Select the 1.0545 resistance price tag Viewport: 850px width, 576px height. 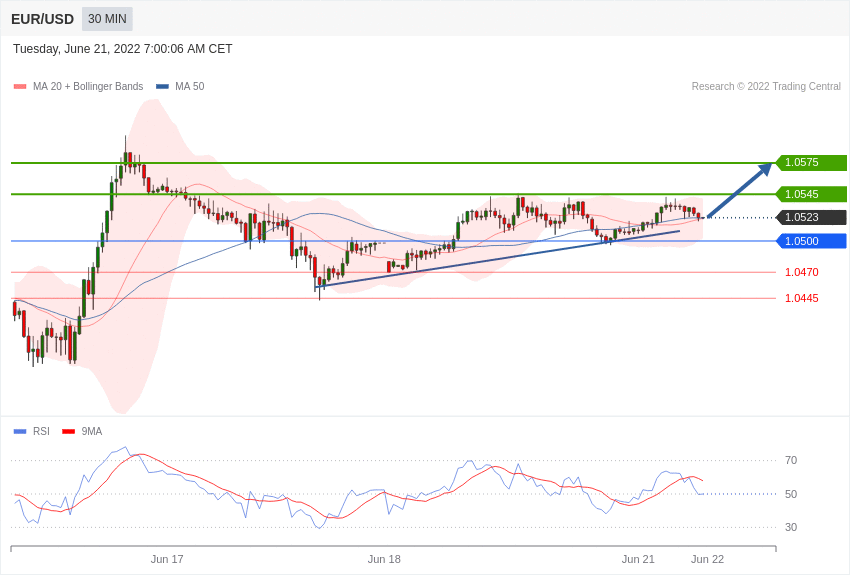tap(812, 194)
